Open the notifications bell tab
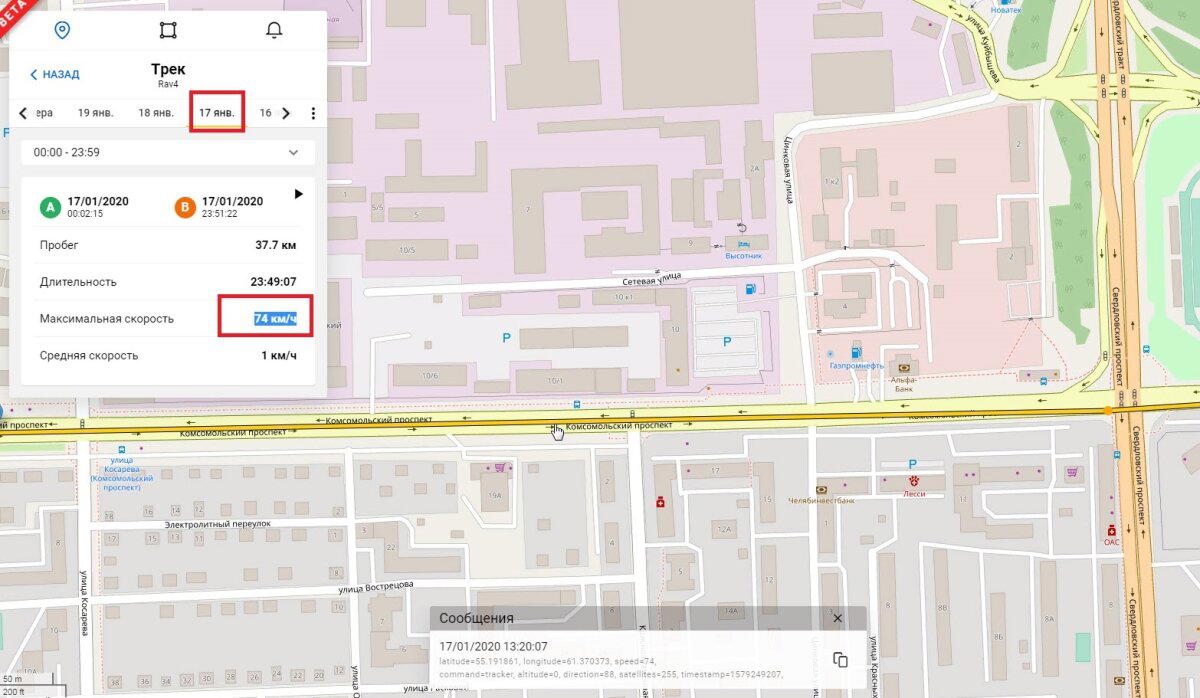This screenshot has width=1200, height=698. pyautogui.click(x=274, y=30)
